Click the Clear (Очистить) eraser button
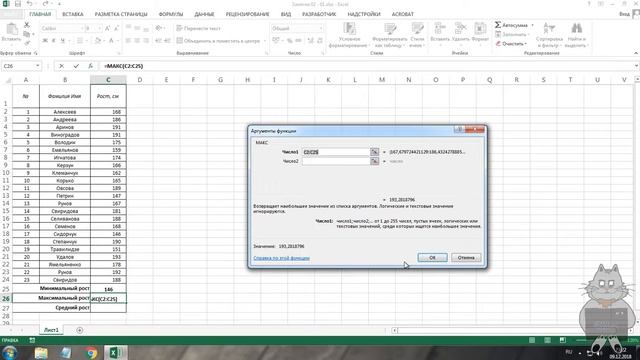 510,44
